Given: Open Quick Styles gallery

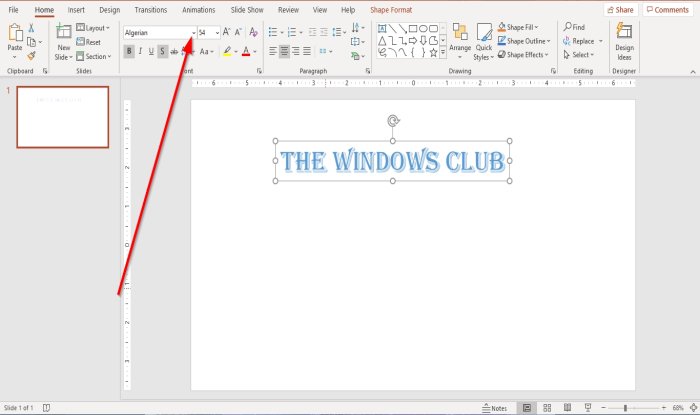Looking at the screenshot, I should [x=483, y=42].
